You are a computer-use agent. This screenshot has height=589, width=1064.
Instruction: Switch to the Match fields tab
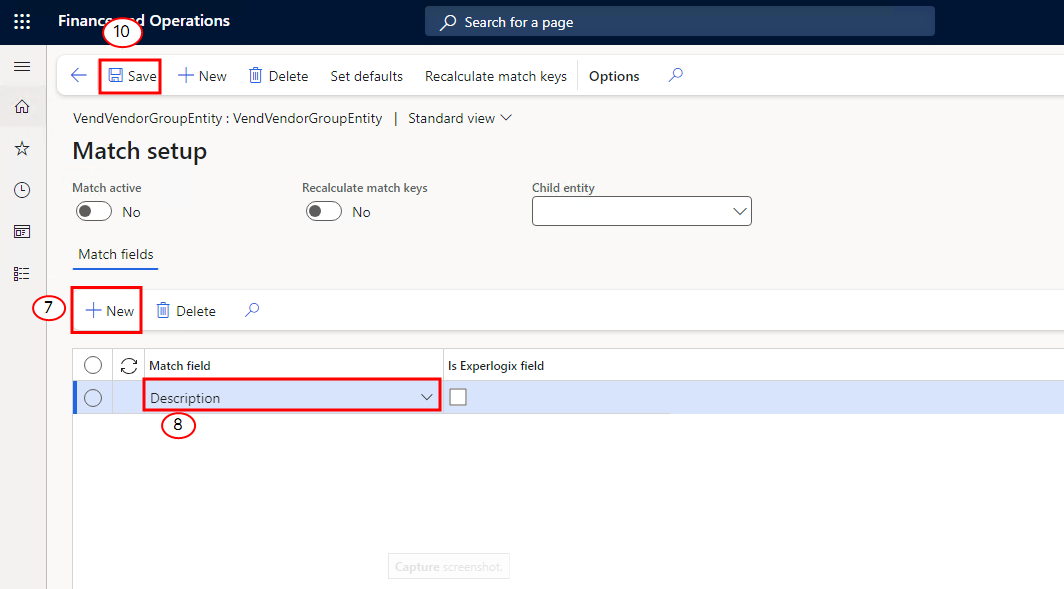[x=116, y=254]
